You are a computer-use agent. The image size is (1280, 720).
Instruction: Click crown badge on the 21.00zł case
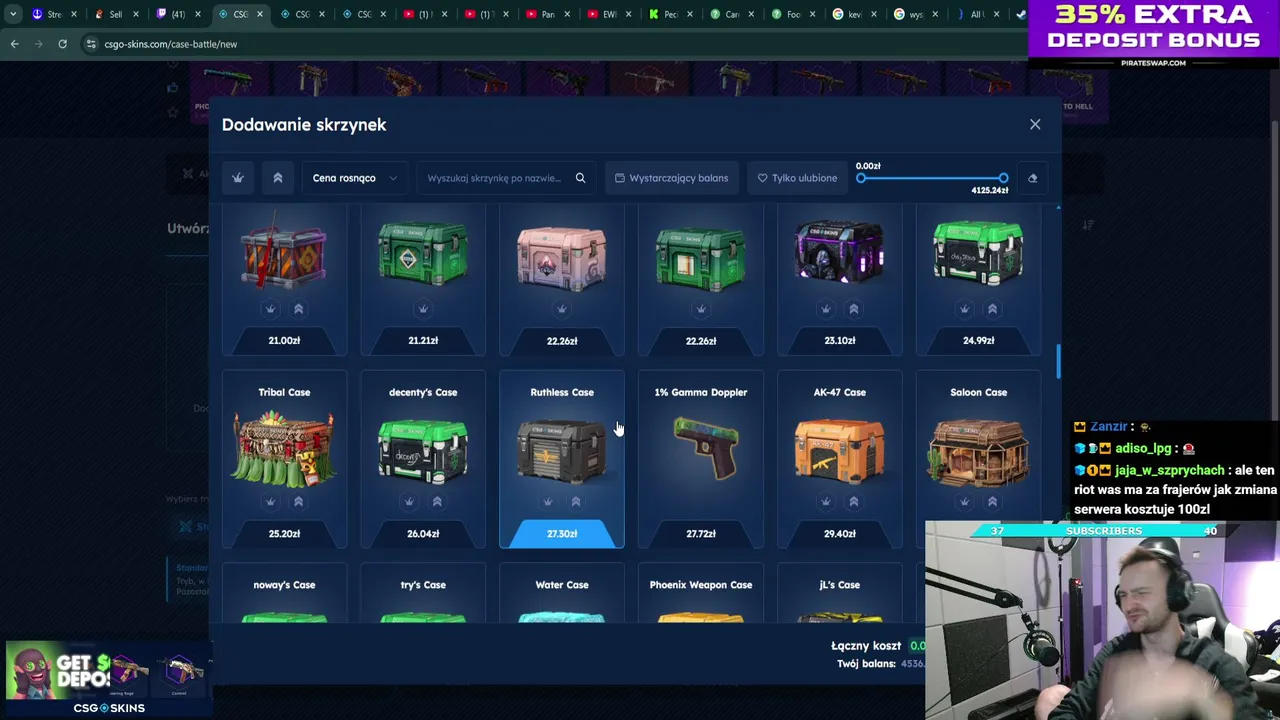click(270, 309)
